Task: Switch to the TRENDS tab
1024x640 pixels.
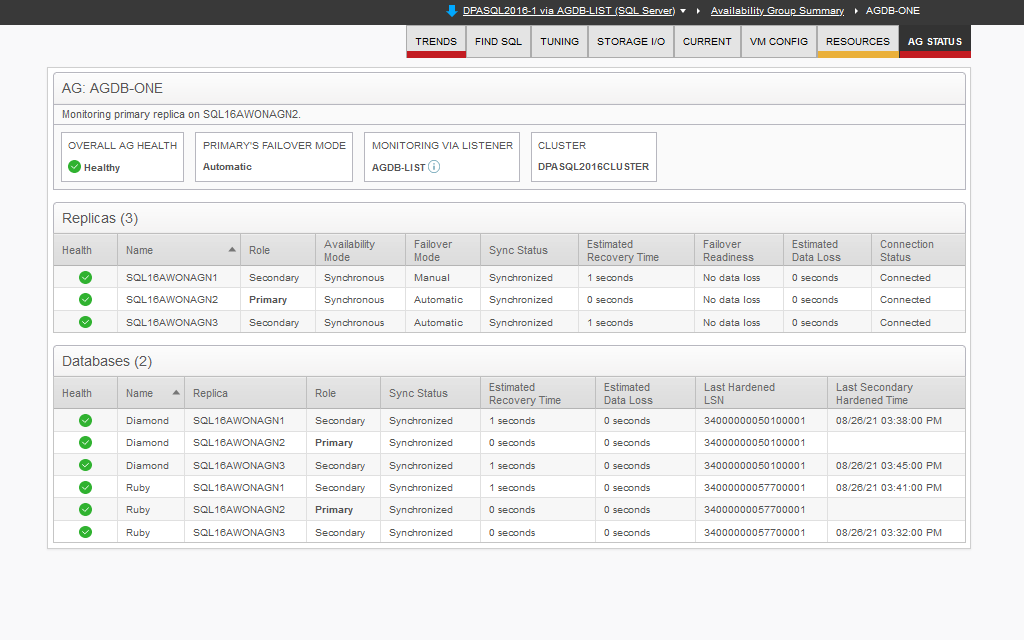Action: point(436,42)
